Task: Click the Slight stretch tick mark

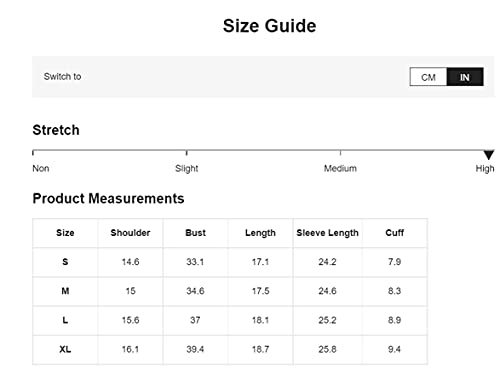Action: (x=187, y=153)
